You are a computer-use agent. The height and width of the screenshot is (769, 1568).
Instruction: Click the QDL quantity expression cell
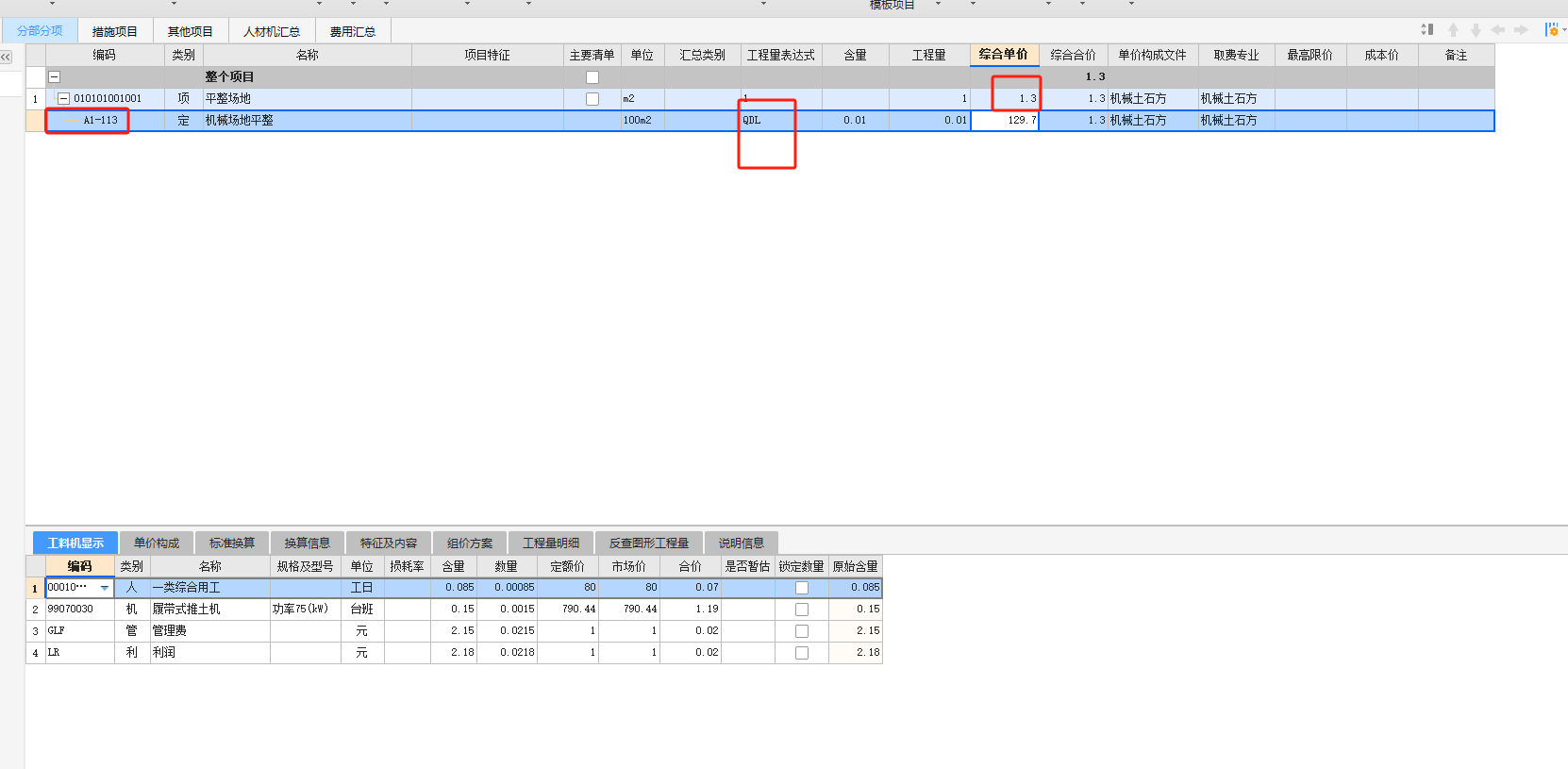point(781,121)
